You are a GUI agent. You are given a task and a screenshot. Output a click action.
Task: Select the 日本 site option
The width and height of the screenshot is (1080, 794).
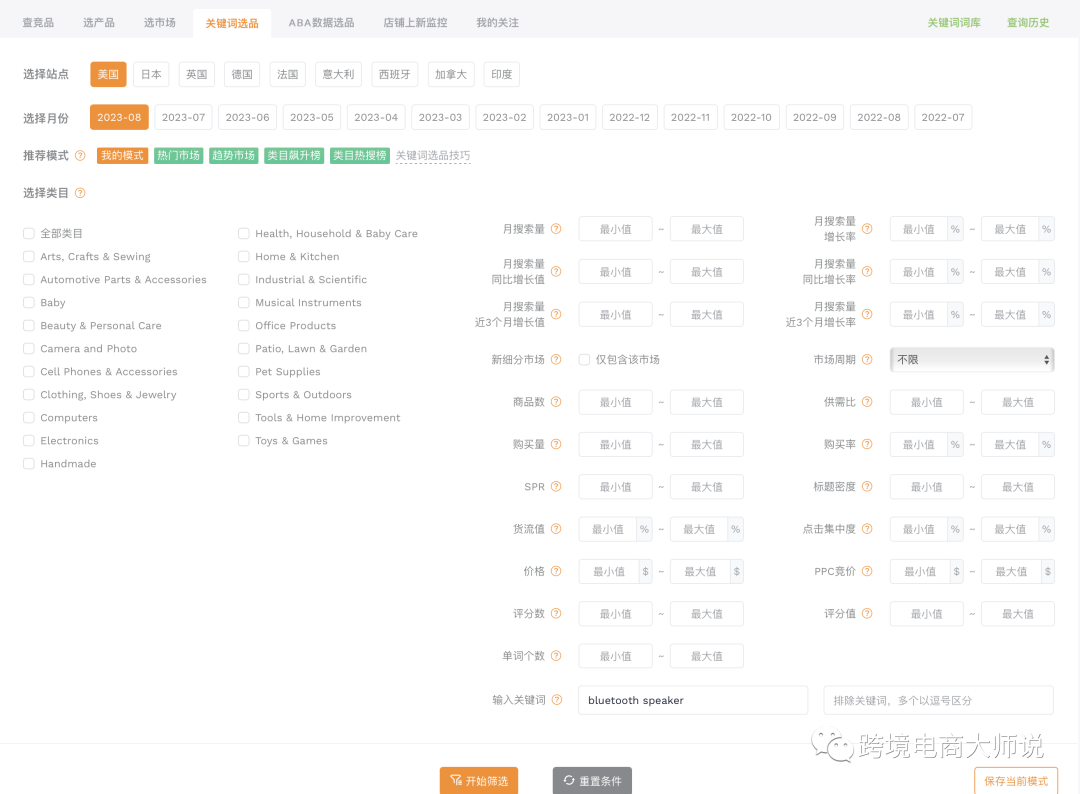tap(151, 75)
